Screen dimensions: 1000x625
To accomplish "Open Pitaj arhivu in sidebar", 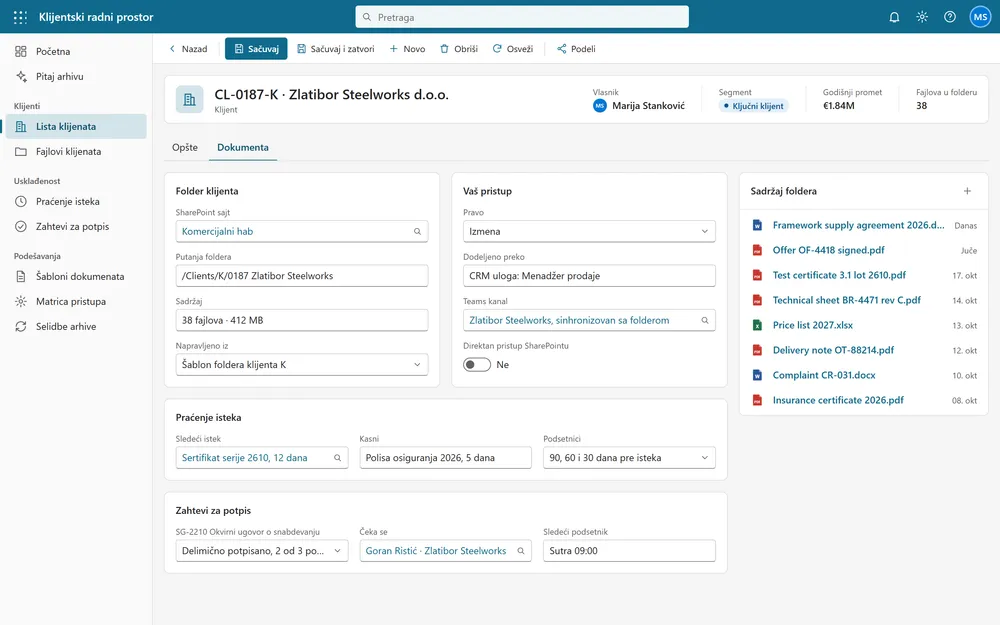I will coord(77,77).
